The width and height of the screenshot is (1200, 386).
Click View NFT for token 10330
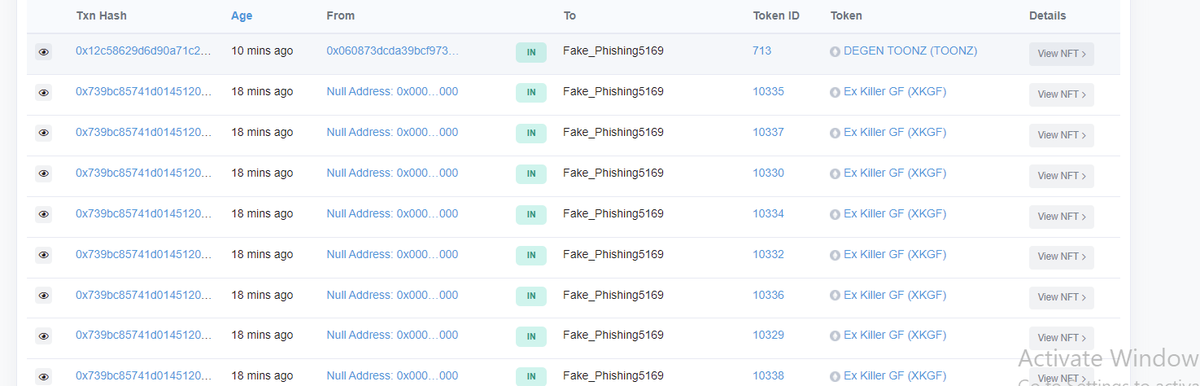1061,176
